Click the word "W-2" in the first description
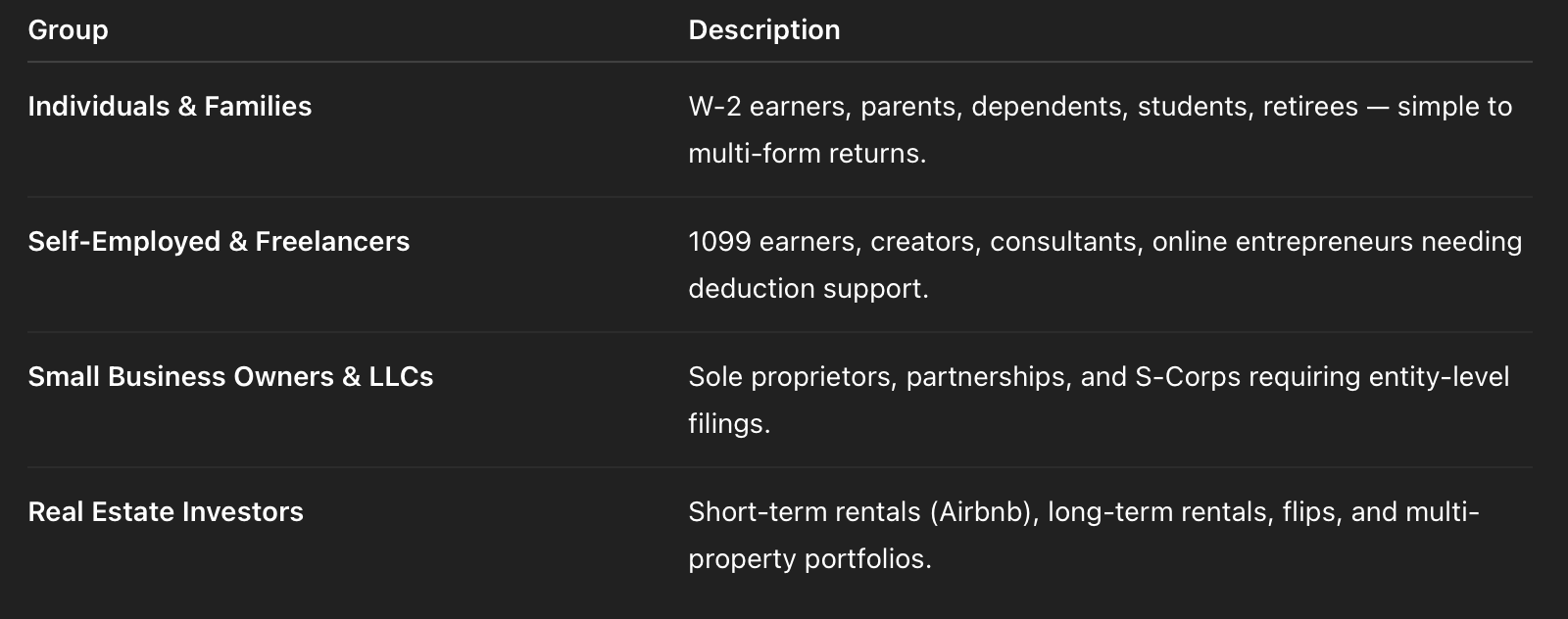 point(714,107)
